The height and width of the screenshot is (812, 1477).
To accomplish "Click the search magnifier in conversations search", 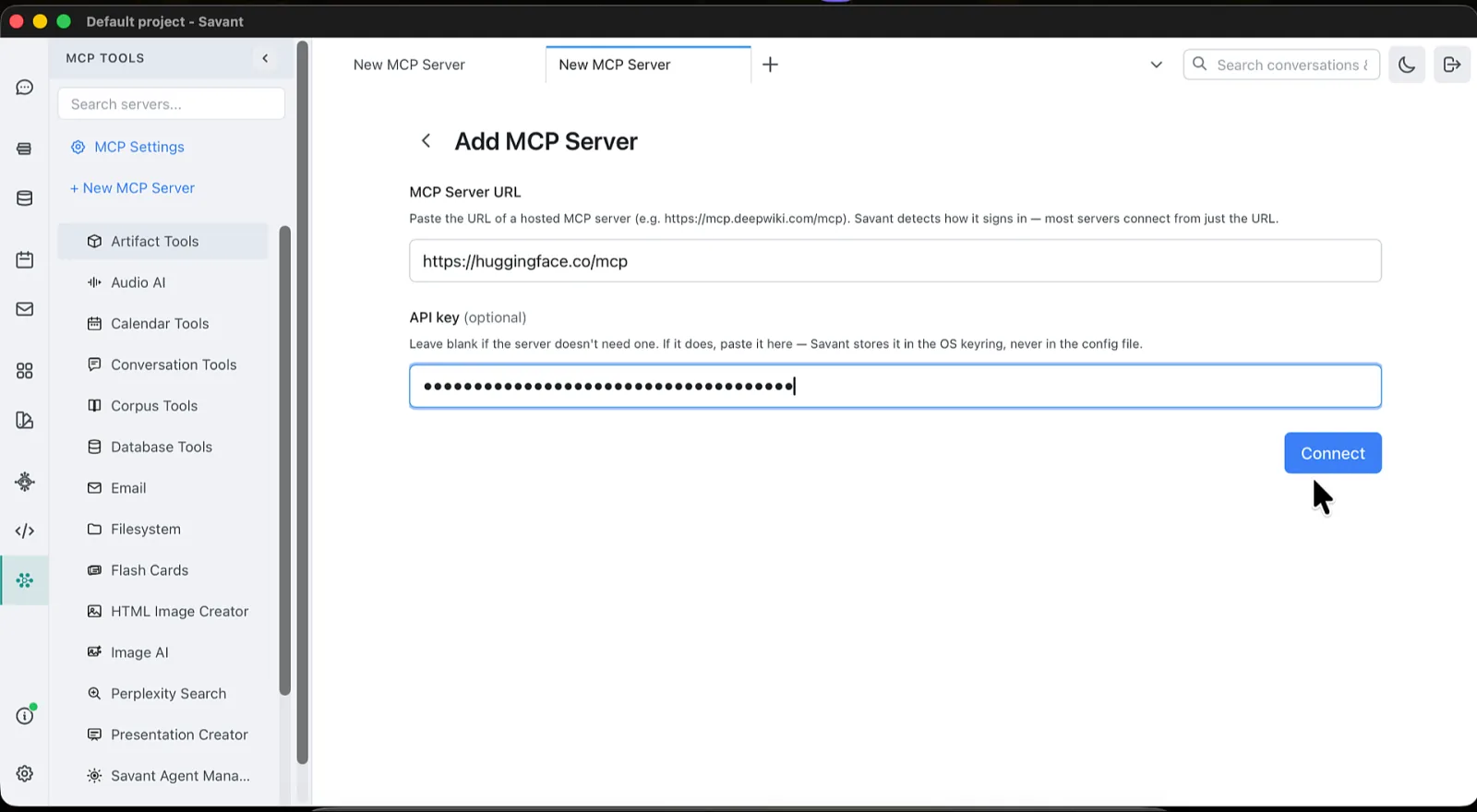I will (x=1200, y=65).
